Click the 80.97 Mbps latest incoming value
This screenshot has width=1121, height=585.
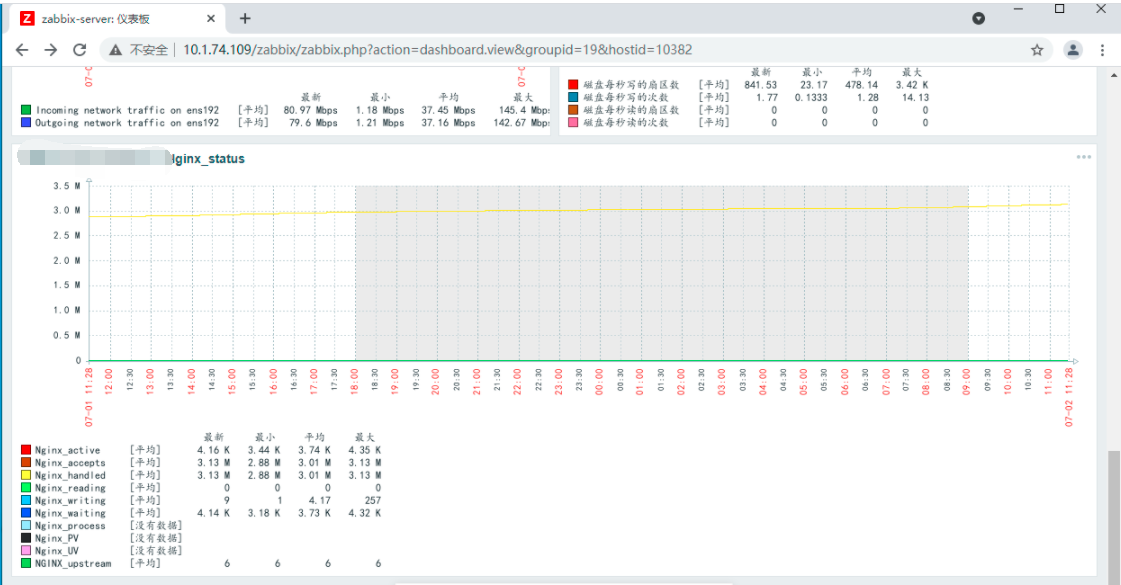point(310,110)
